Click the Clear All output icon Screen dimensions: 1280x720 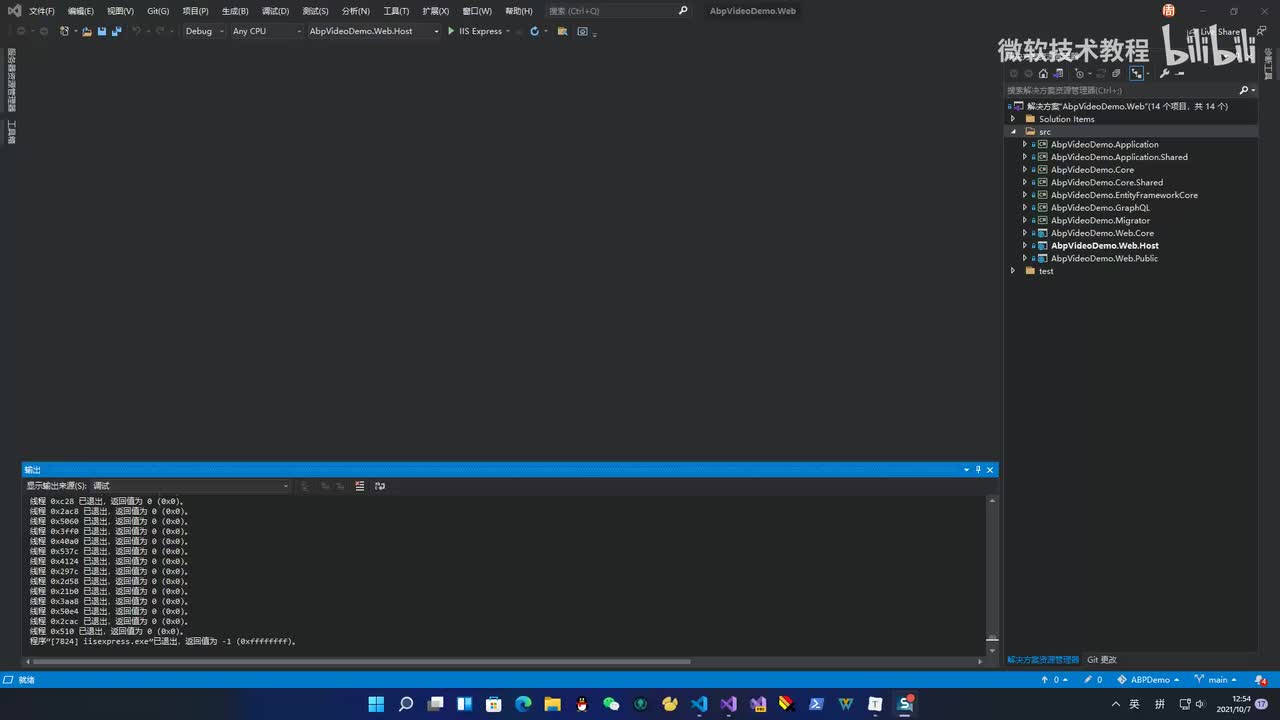(x=360, y=486)
